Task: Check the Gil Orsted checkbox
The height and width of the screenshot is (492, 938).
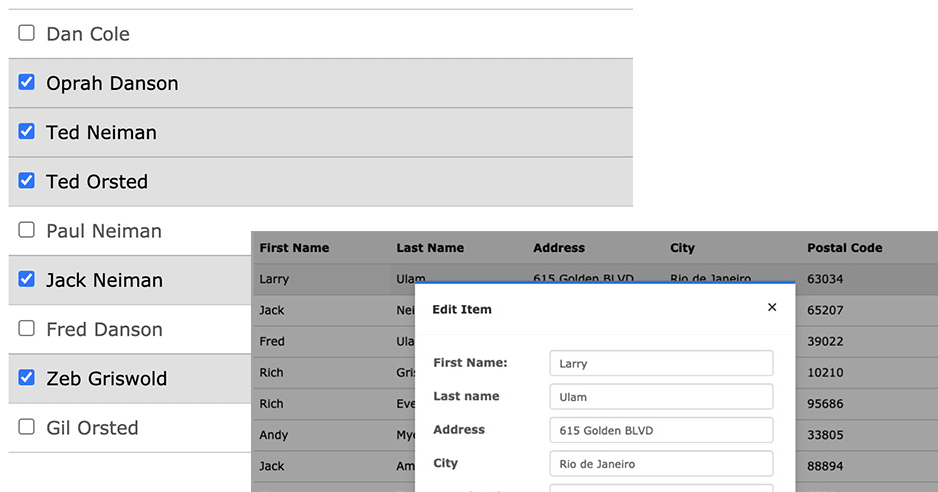Action: point(26,427)
